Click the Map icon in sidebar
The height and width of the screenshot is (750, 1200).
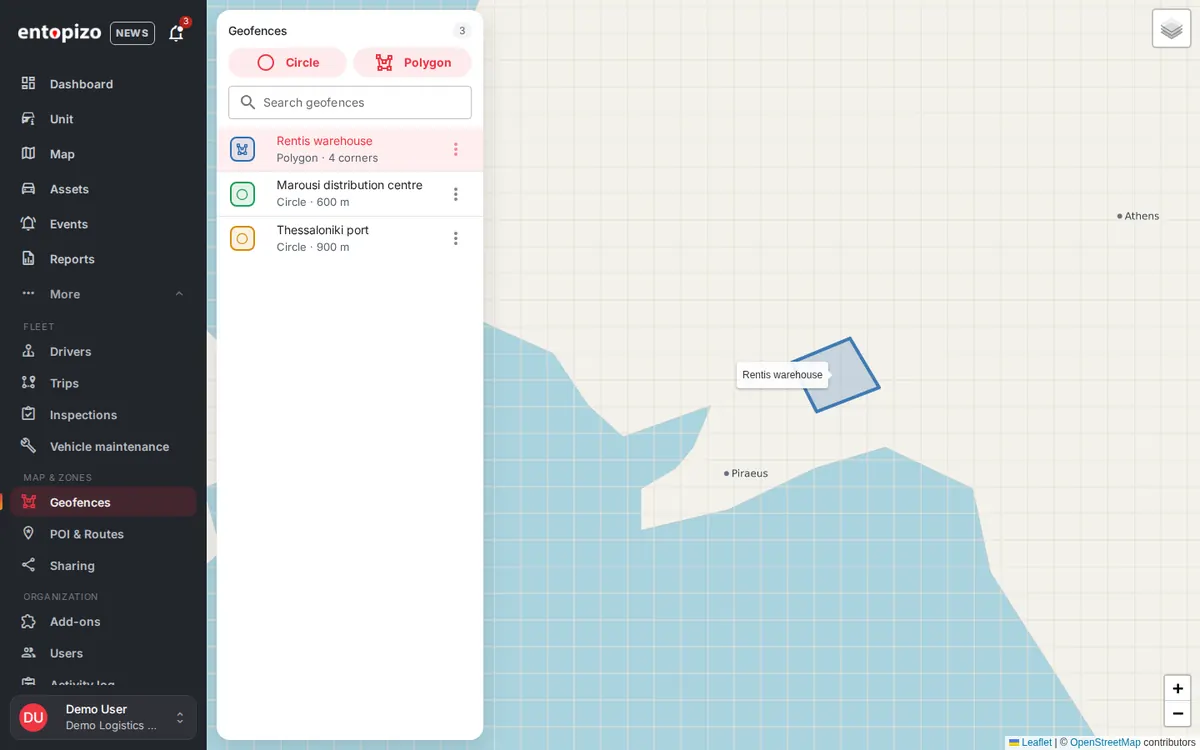tap(28, 154)
